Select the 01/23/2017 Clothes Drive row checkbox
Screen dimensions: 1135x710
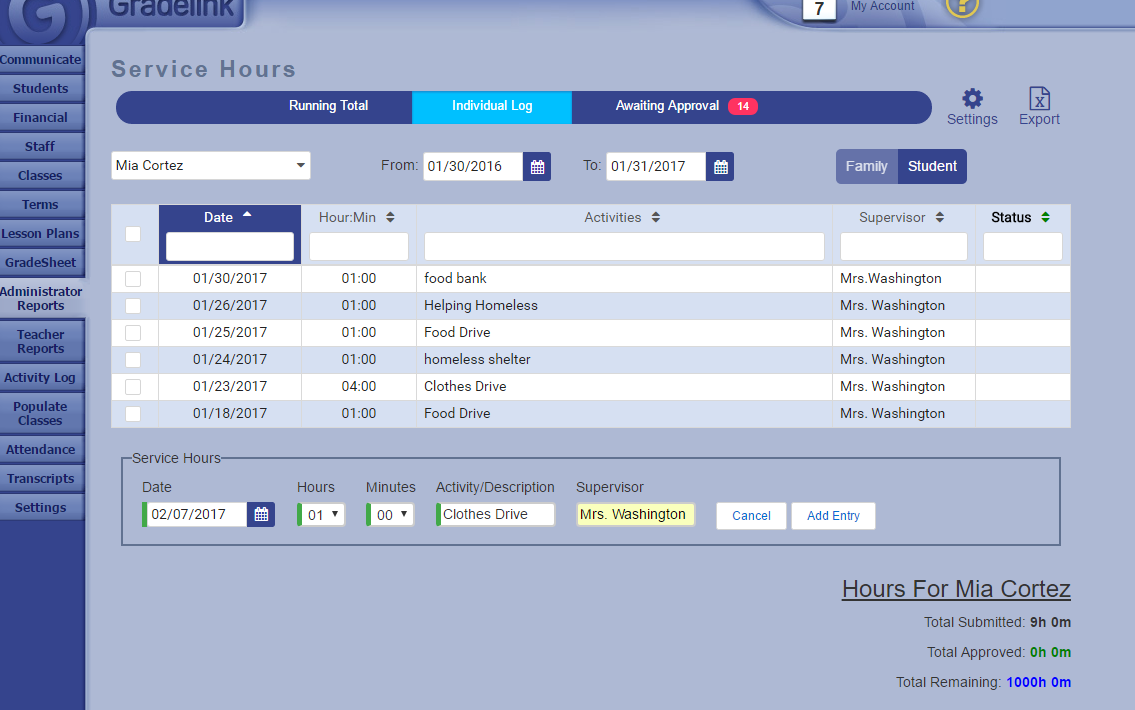click(x=133, y=387)
